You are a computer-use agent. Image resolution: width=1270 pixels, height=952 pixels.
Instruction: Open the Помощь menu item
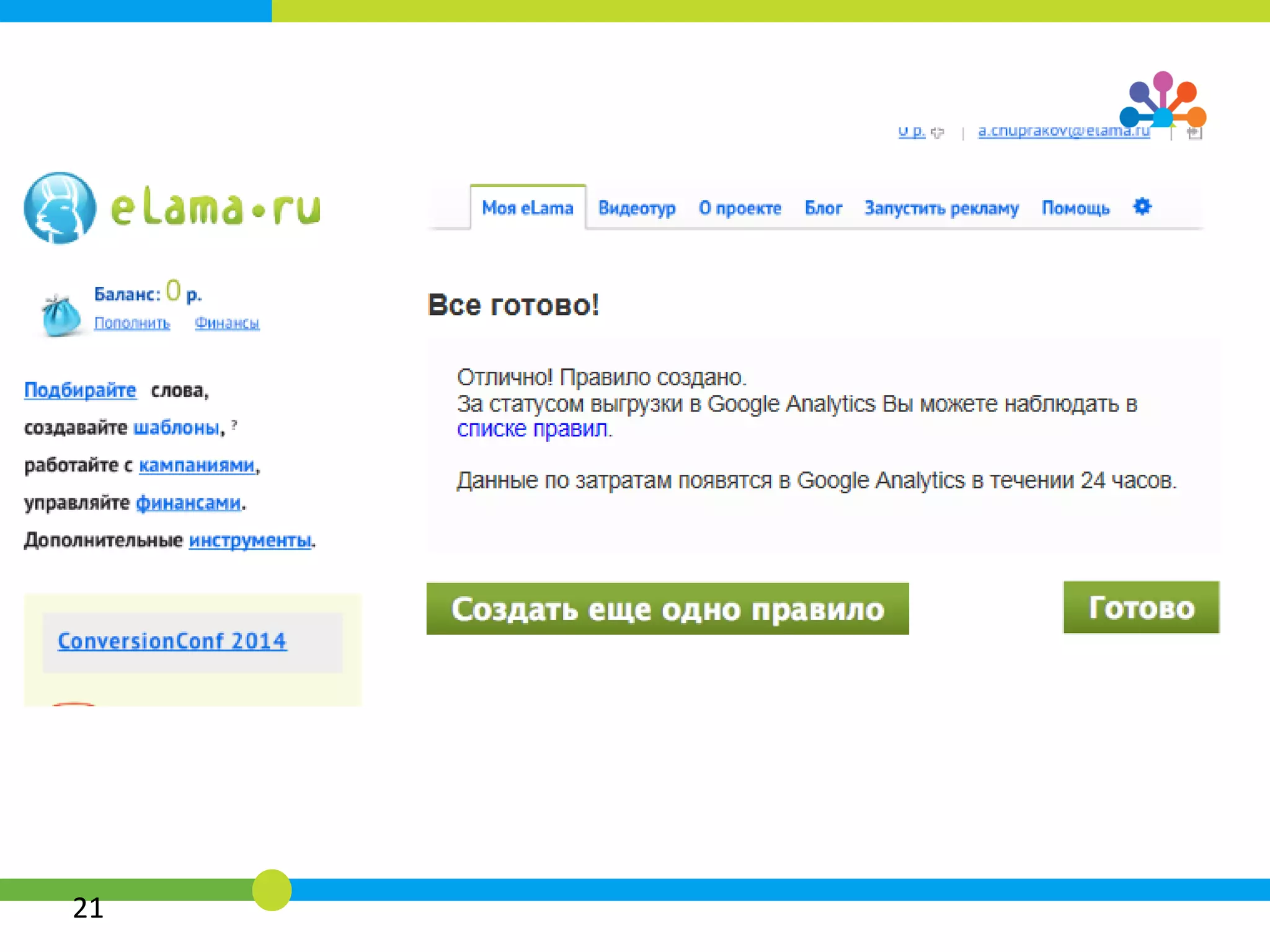pos(1075,208)
